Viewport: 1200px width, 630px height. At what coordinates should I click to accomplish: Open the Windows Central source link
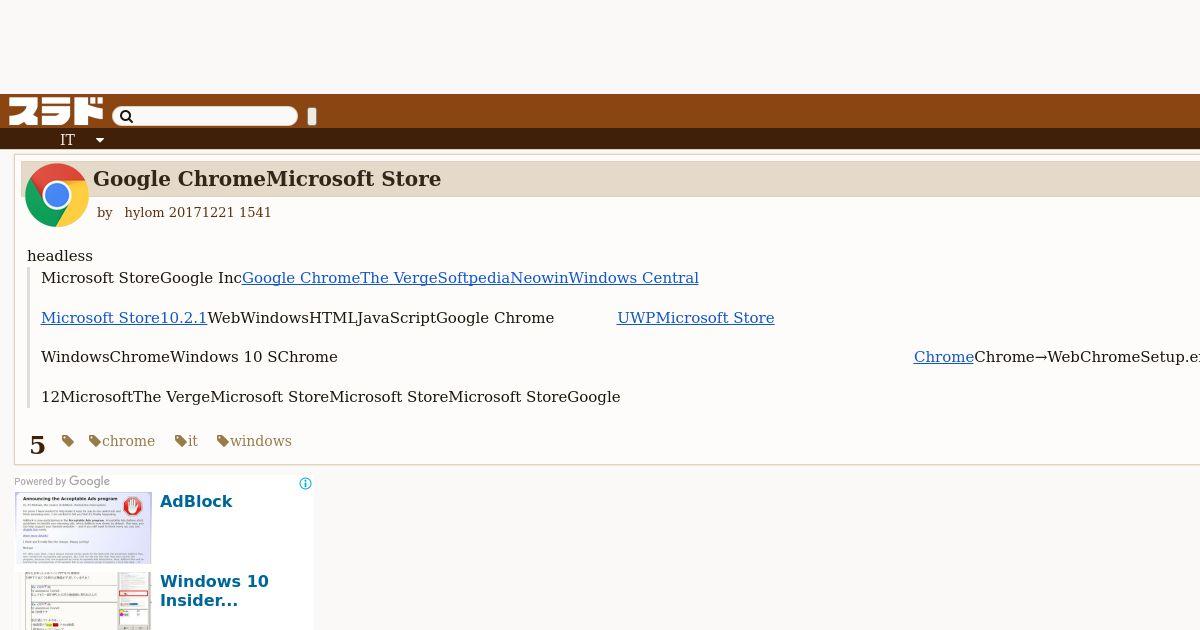[x=634, y=278]
